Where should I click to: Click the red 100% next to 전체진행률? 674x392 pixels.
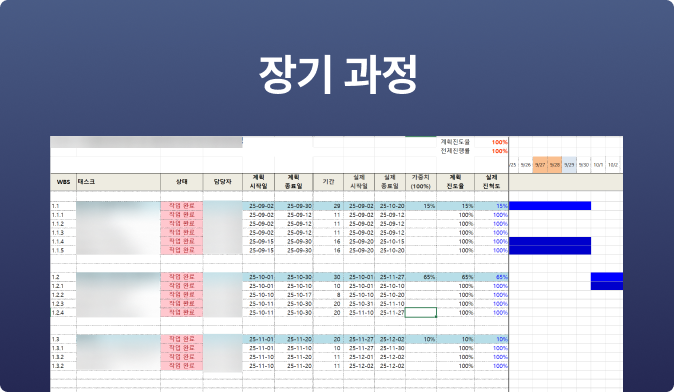coord(499,151)
